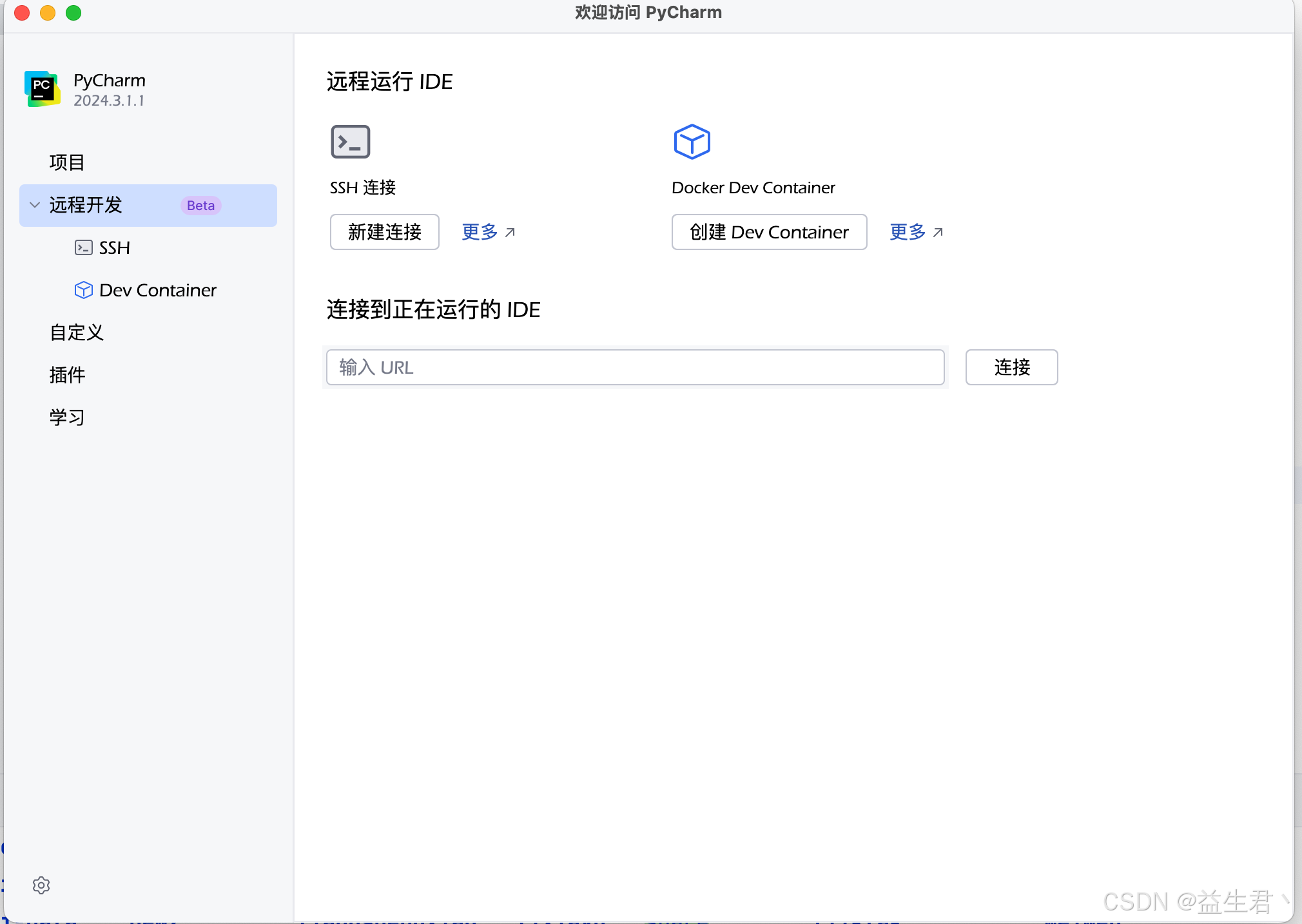Select Dev Container in the sidebar
Viewport: 1302px width, 924px height.
tap(157, 290)
